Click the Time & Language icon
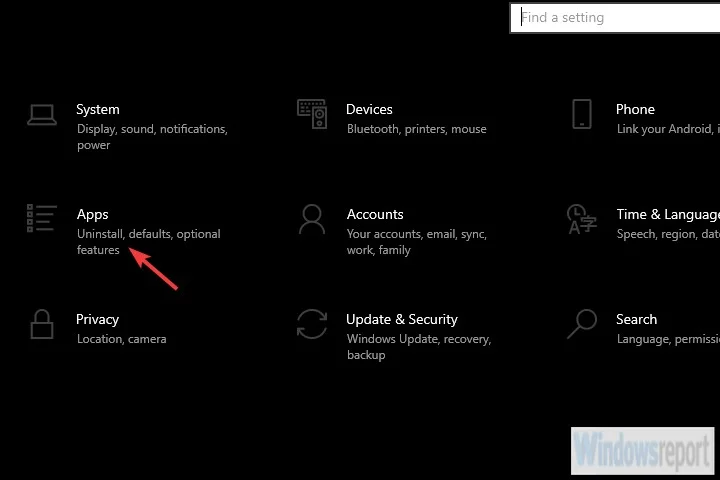The height and width of the screenshot is (480, 720). (581, 218)
